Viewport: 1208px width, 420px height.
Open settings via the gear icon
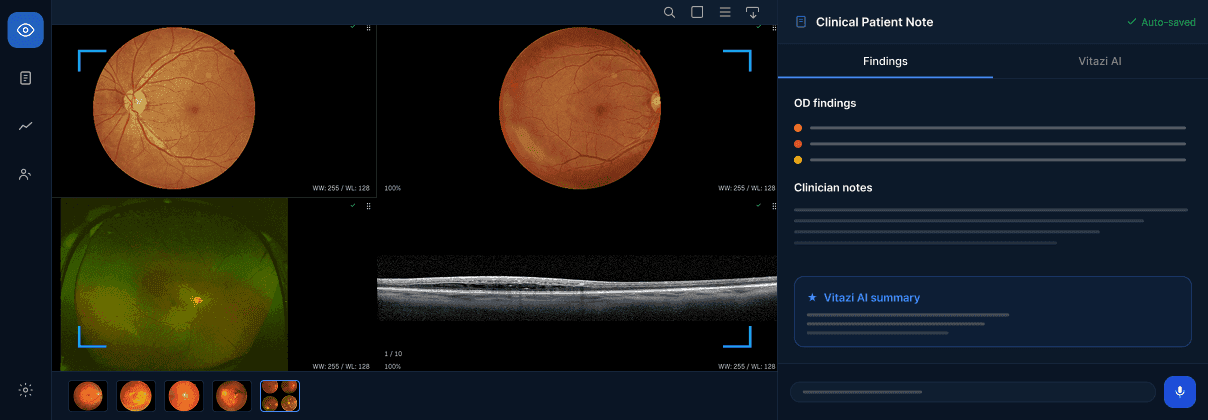(25, 390)
